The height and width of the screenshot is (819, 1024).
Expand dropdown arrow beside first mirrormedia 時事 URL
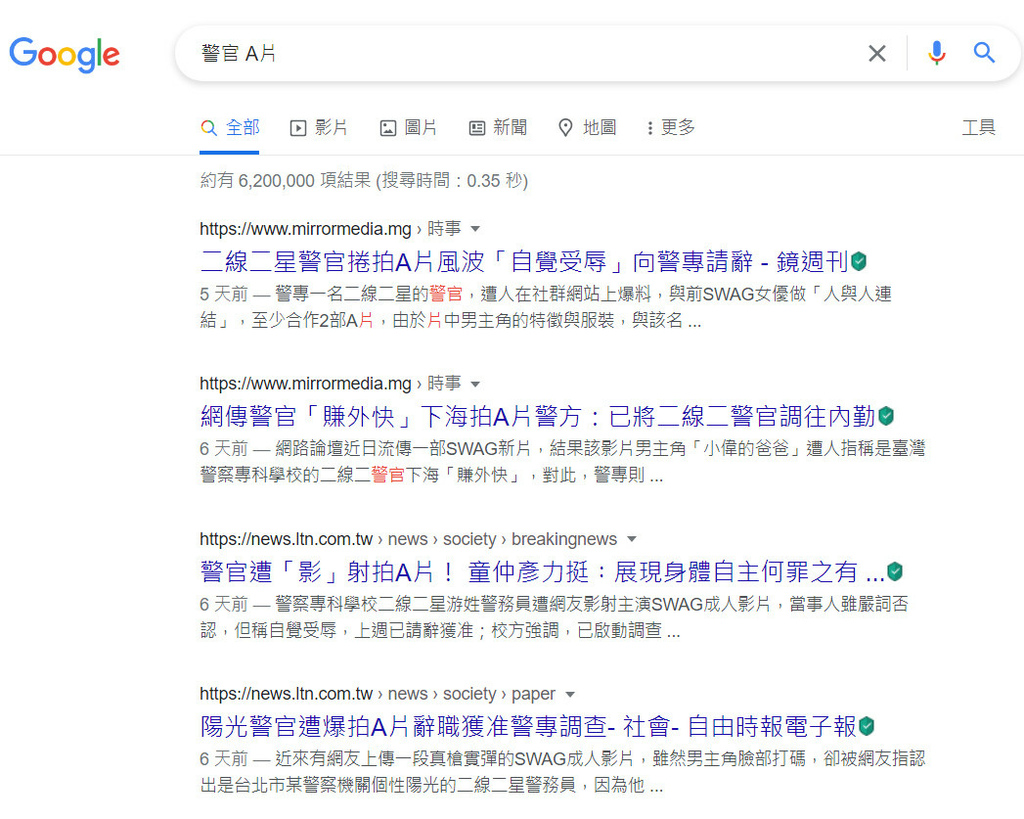coord(475,229)
